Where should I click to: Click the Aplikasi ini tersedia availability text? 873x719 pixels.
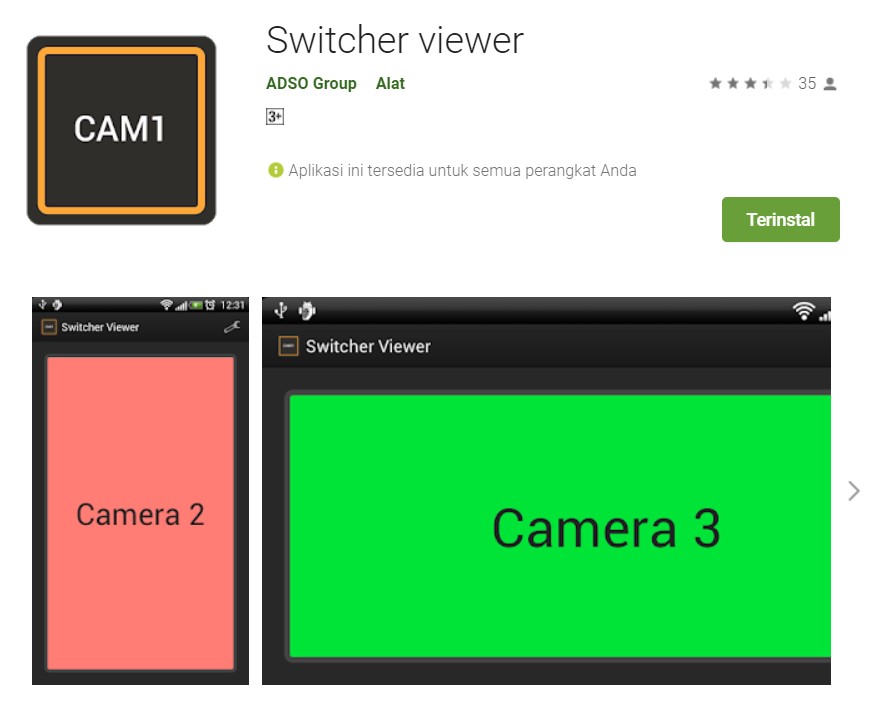[x=462, y=170]
